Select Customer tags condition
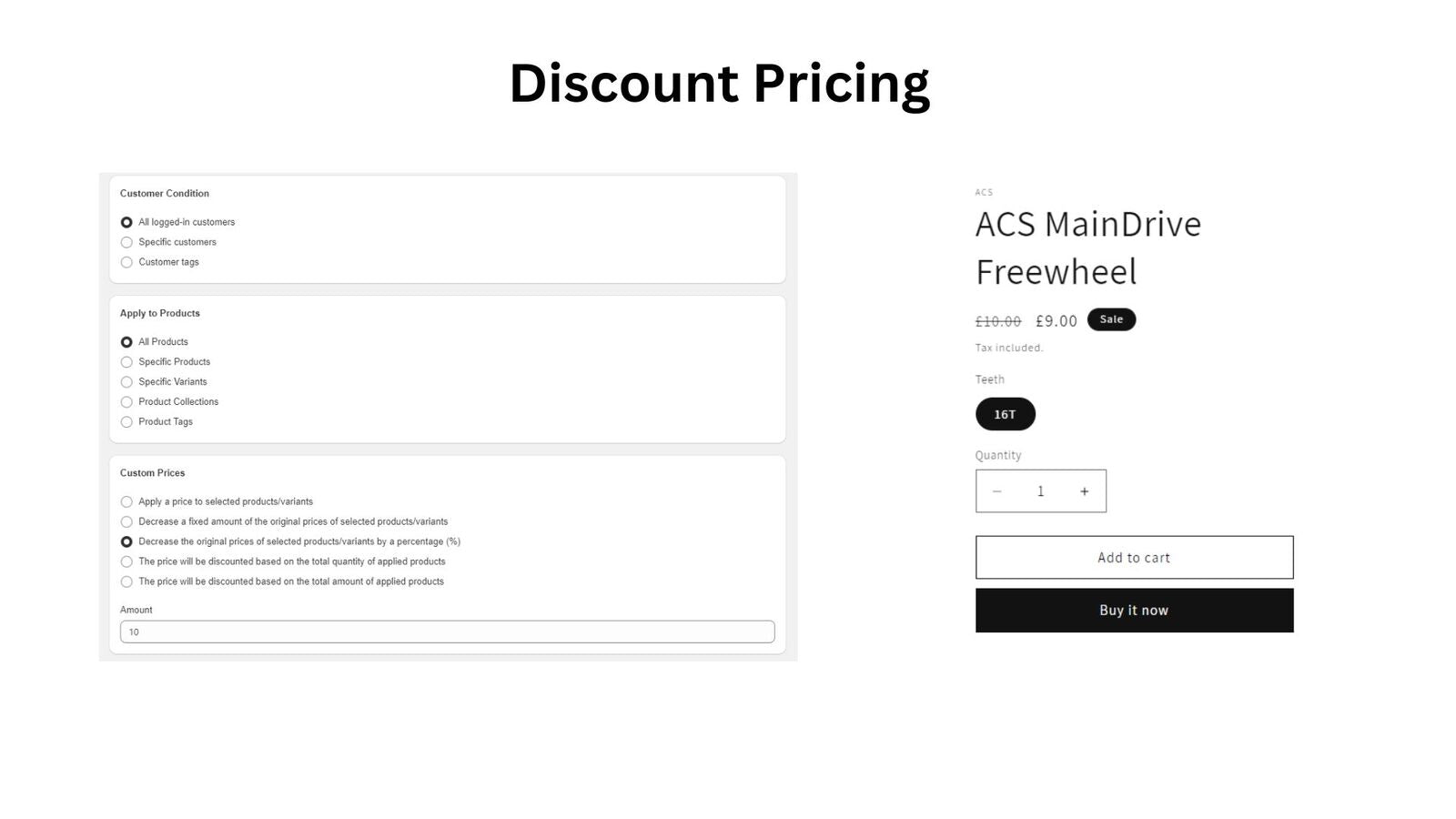This screenshot has width=1456, height=819. [126, 262]
